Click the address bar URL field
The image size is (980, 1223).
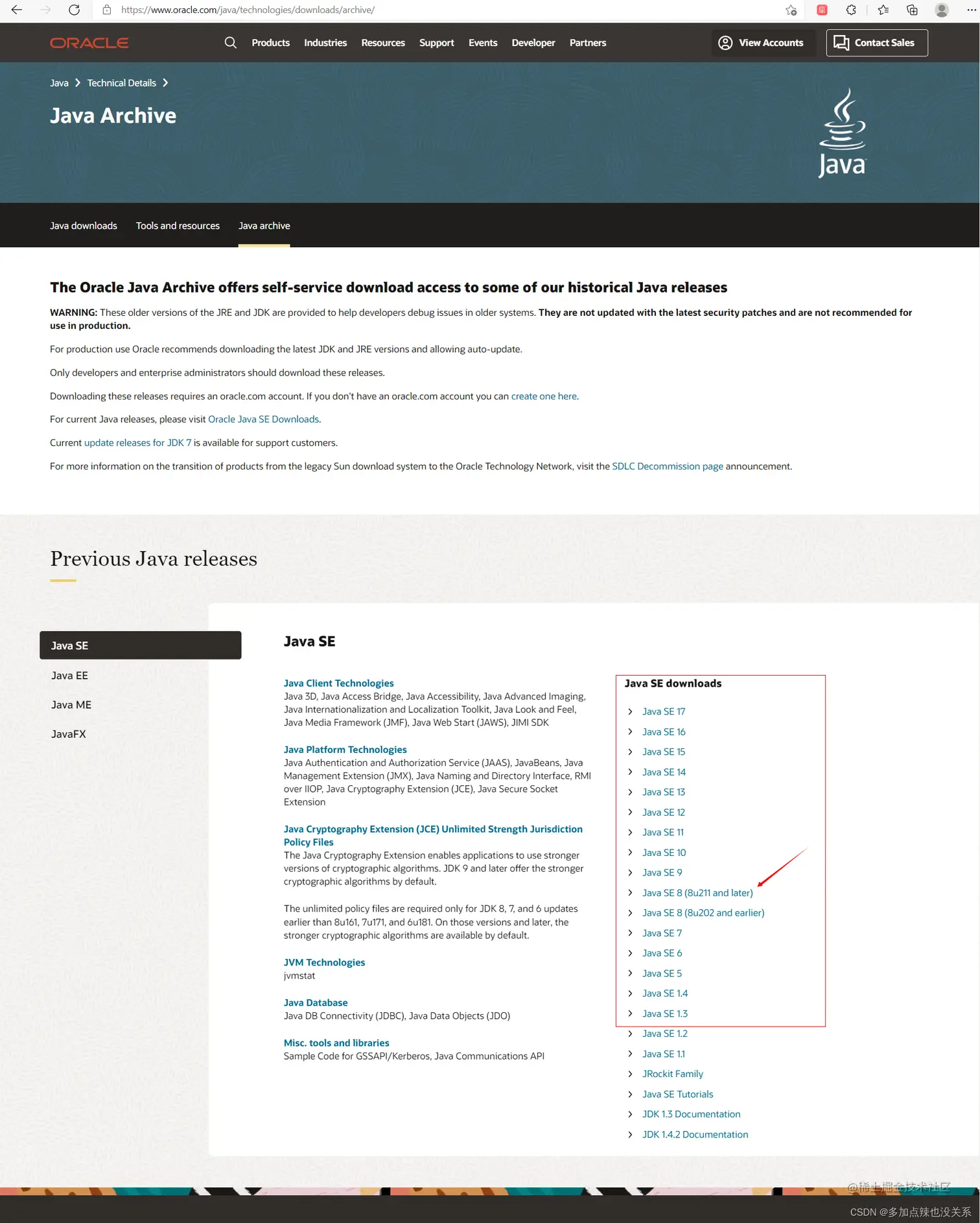pyautogui.click(x=447, y=10)
